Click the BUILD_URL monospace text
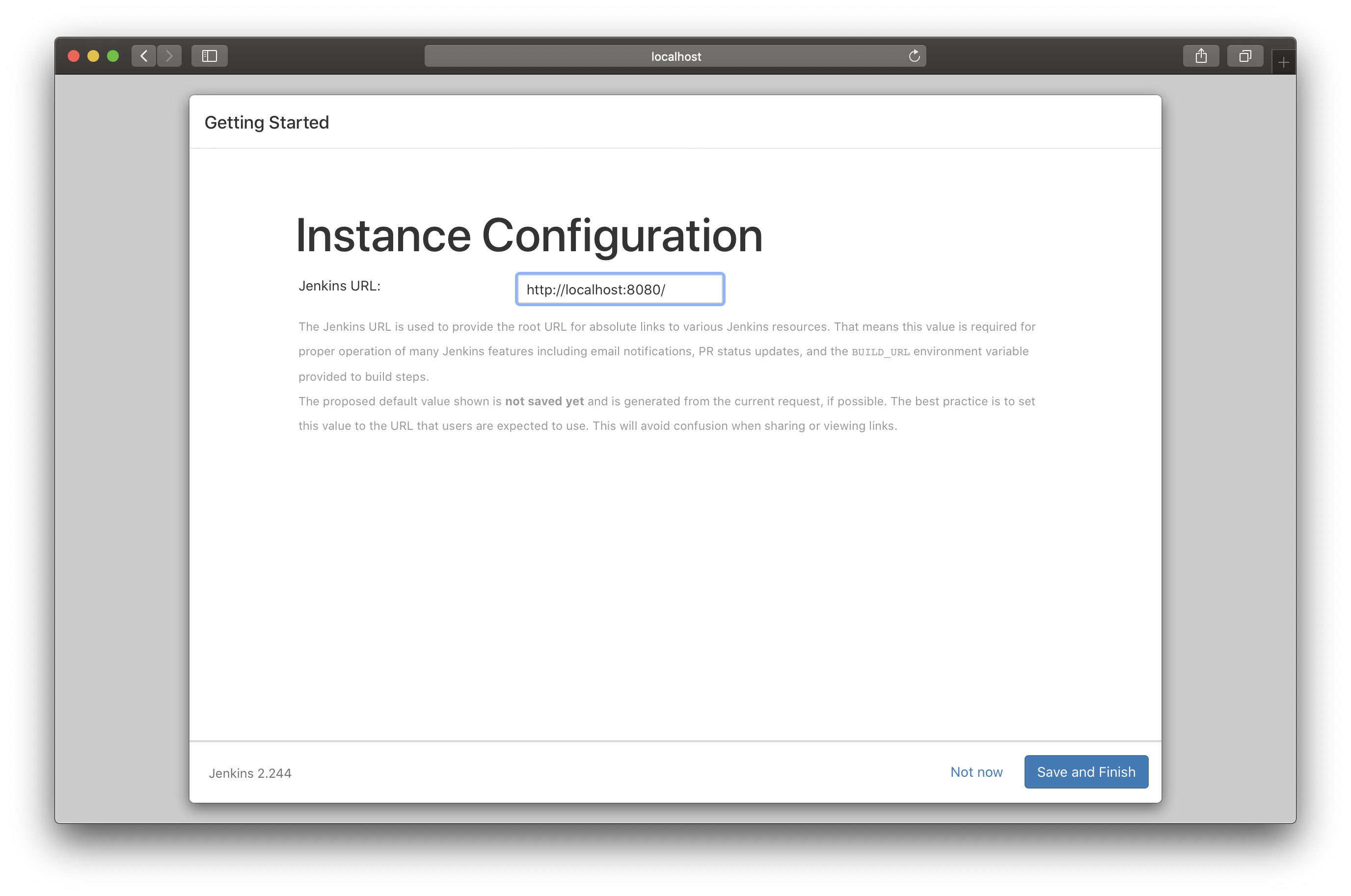 tap(880, 352)
